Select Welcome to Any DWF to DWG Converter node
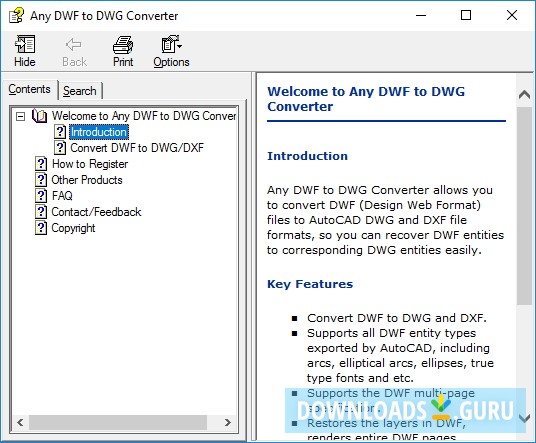The width and height of the screenshot is (536, 443). 144,116
